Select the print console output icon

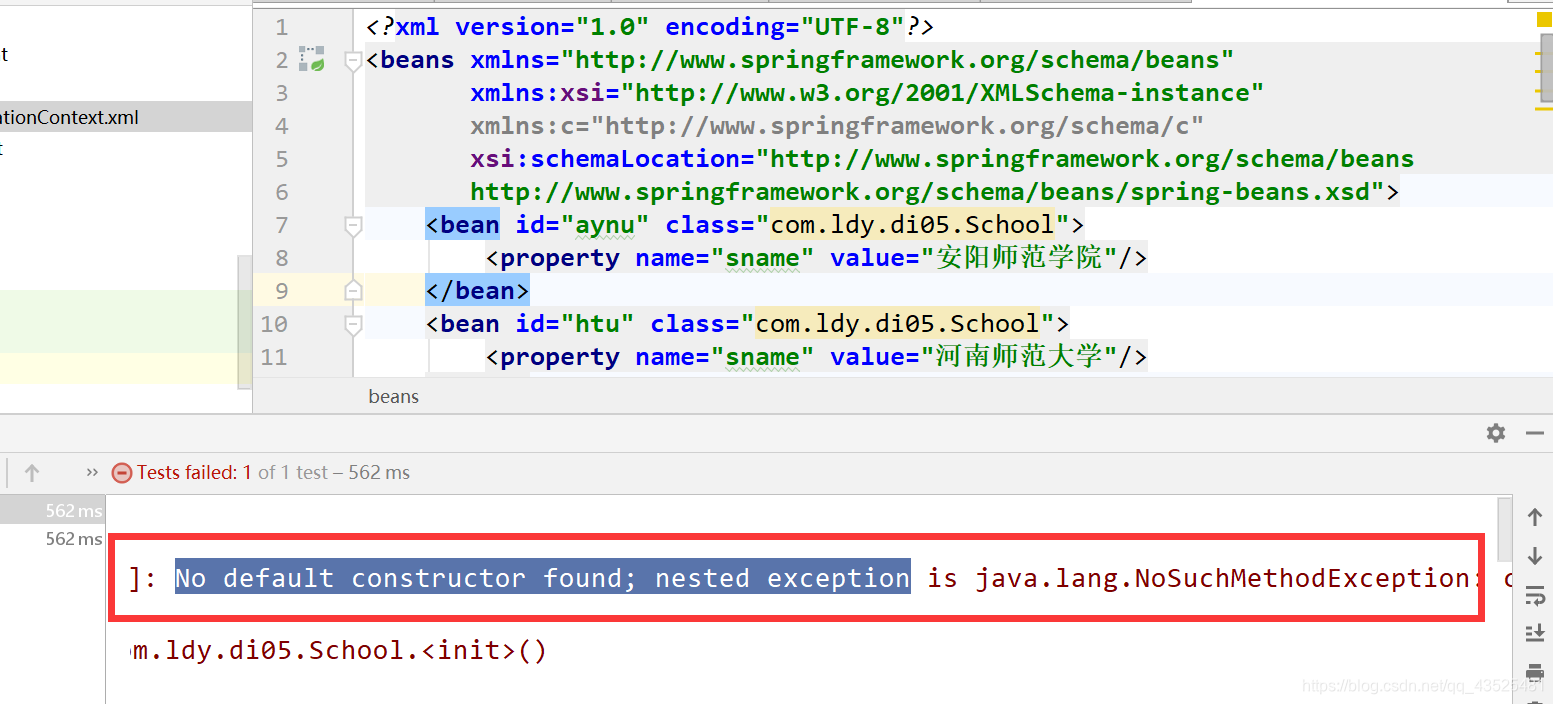[x=1536, y=673]
